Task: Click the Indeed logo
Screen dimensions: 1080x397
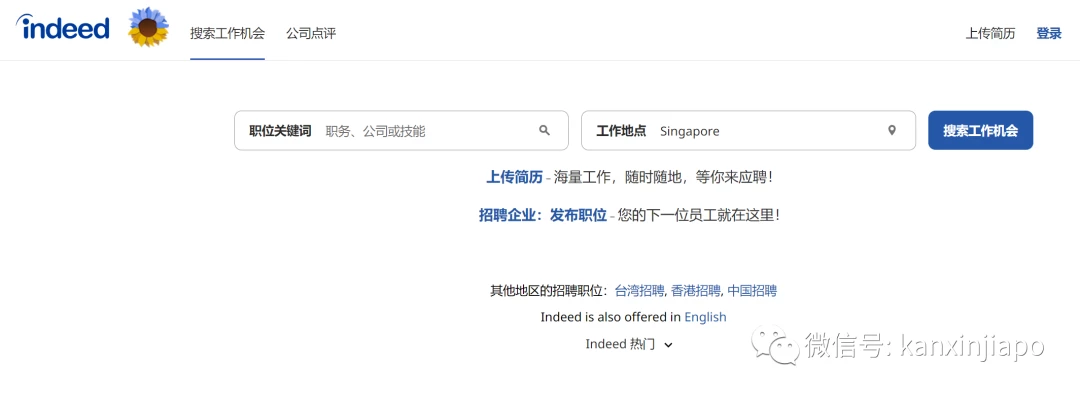Action: pos(63,28)
